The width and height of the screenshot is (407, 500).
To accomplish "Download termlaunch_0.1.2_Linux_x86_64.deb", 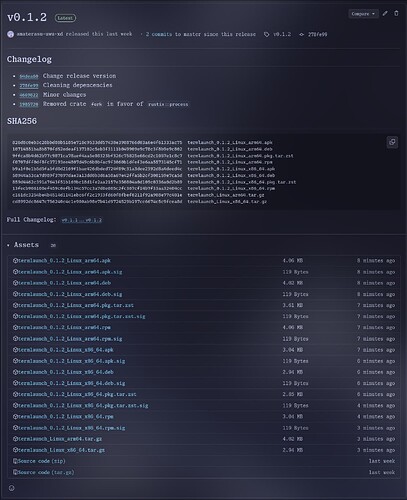I will (66, 372).
